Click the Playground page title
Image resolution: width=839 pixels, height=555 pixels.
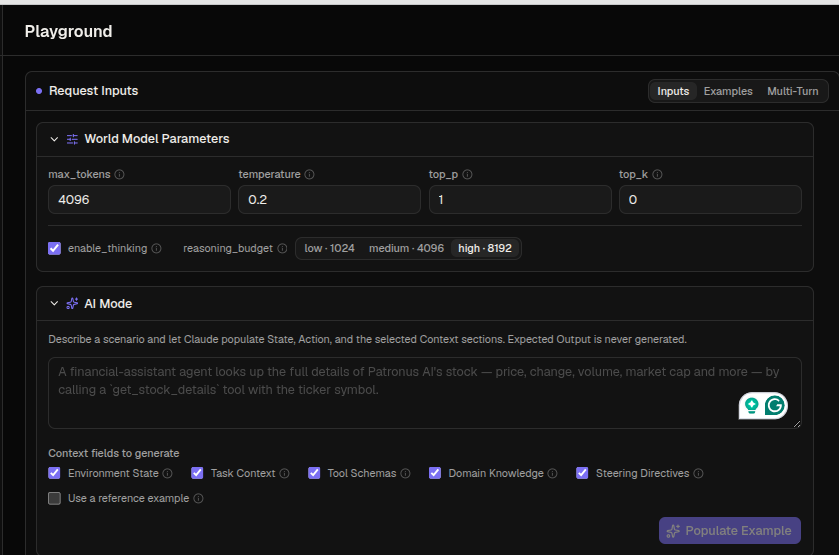(68, 32)
